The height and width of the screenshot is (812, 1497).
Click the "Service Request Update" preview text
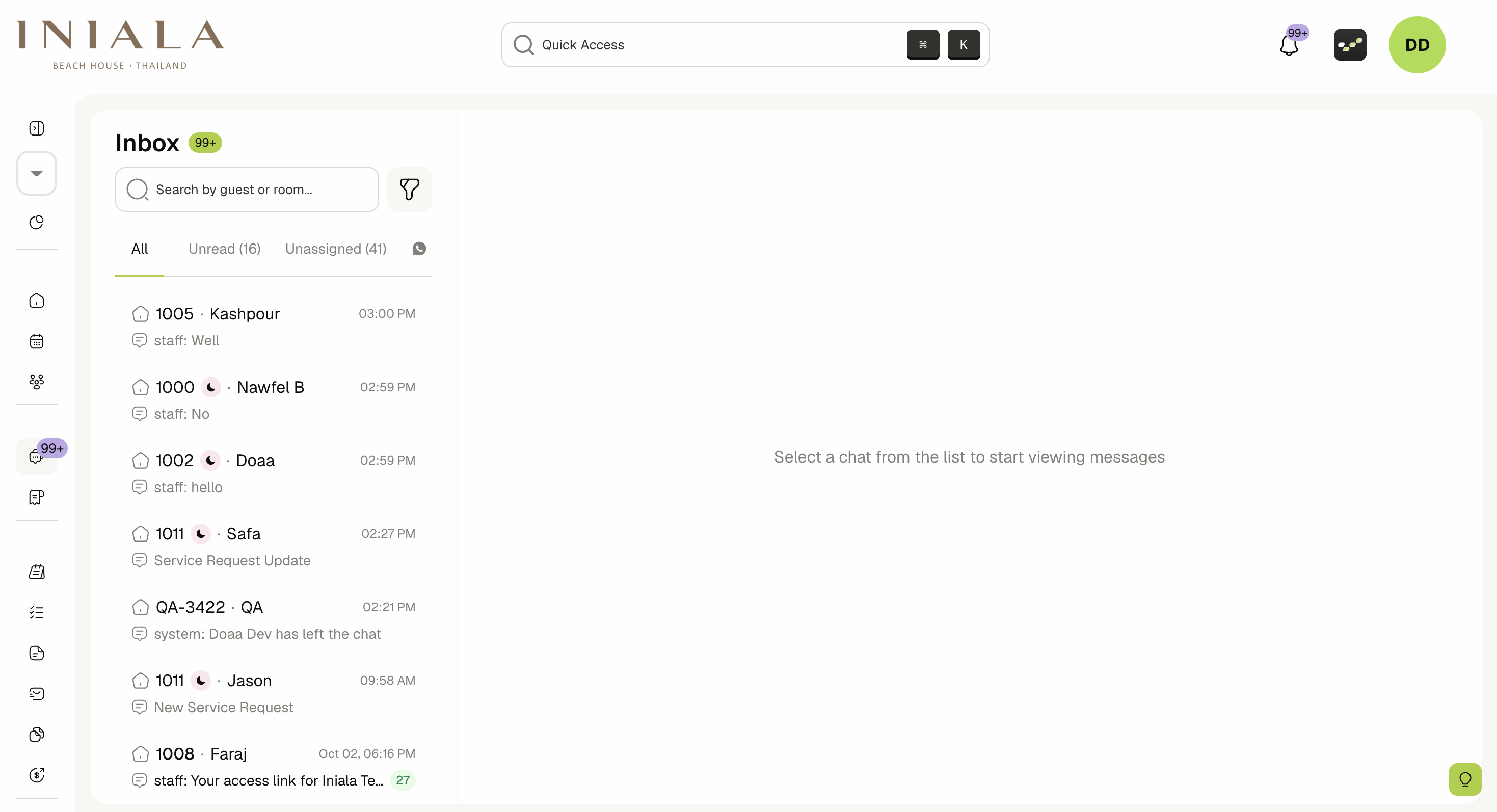pos(232,560)
